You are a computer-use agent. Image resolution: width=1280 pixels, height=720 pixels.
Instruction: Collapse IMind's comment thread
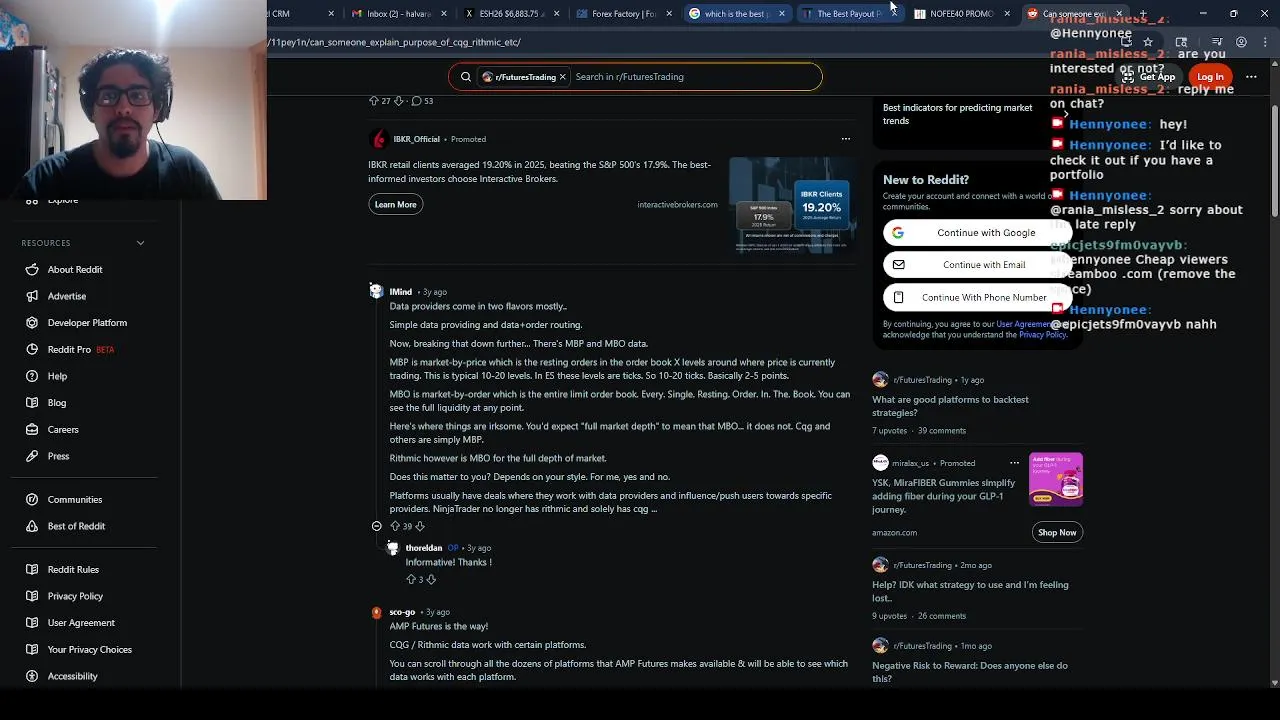pyautogui.click(x=377, y=526)
